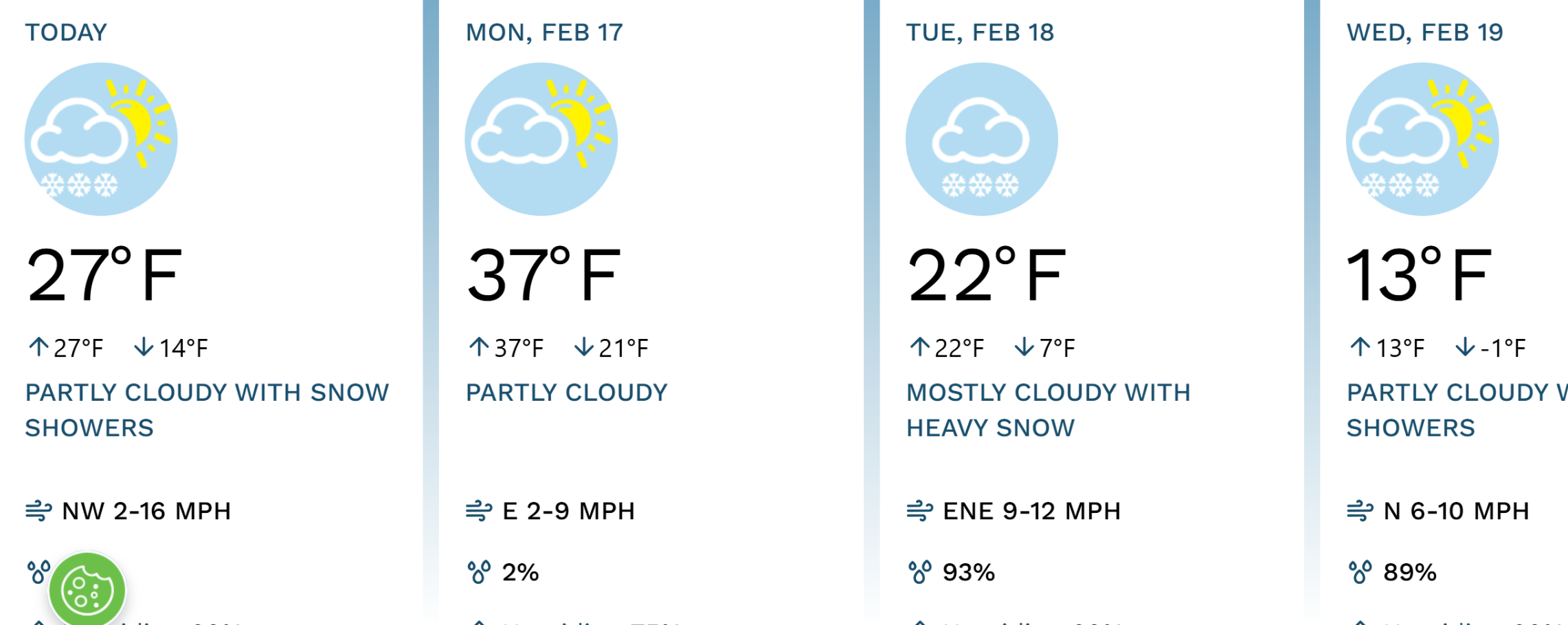This screenshot has width=1568, height=625.
Task: Click Wednesday Feb 19 weather icon
Action: (x=1422, y=139)
